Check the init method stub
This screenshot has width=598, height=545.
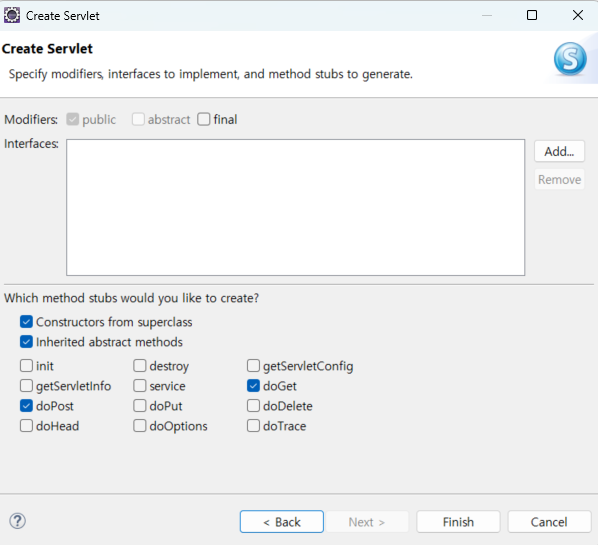tap(26, 365)
